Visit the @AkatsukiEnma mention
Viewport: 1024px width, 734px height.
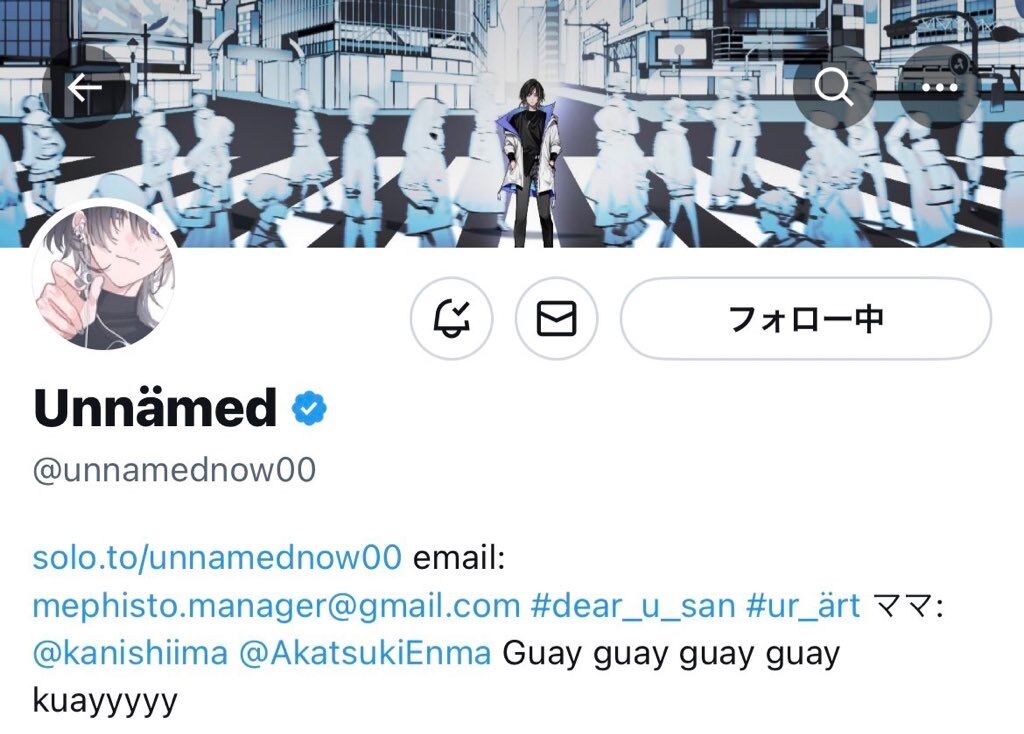pos(365,653)
